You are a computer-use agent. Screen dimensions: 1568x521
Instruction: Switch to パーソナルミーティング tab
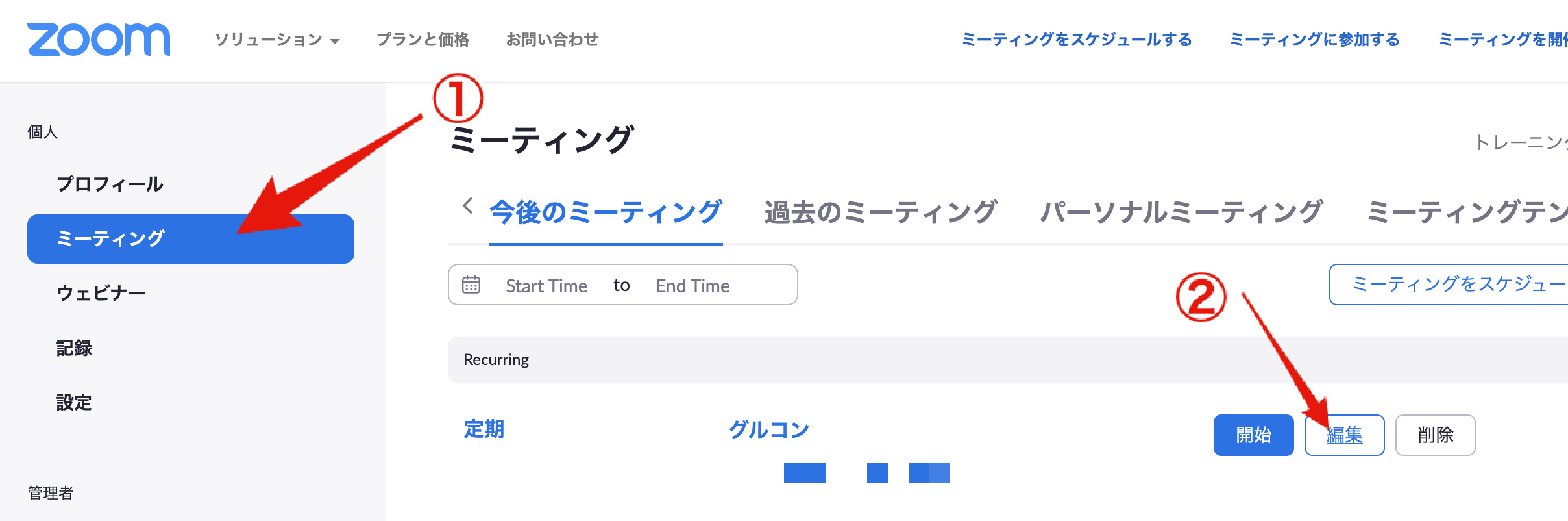[x=1181, y=212]
